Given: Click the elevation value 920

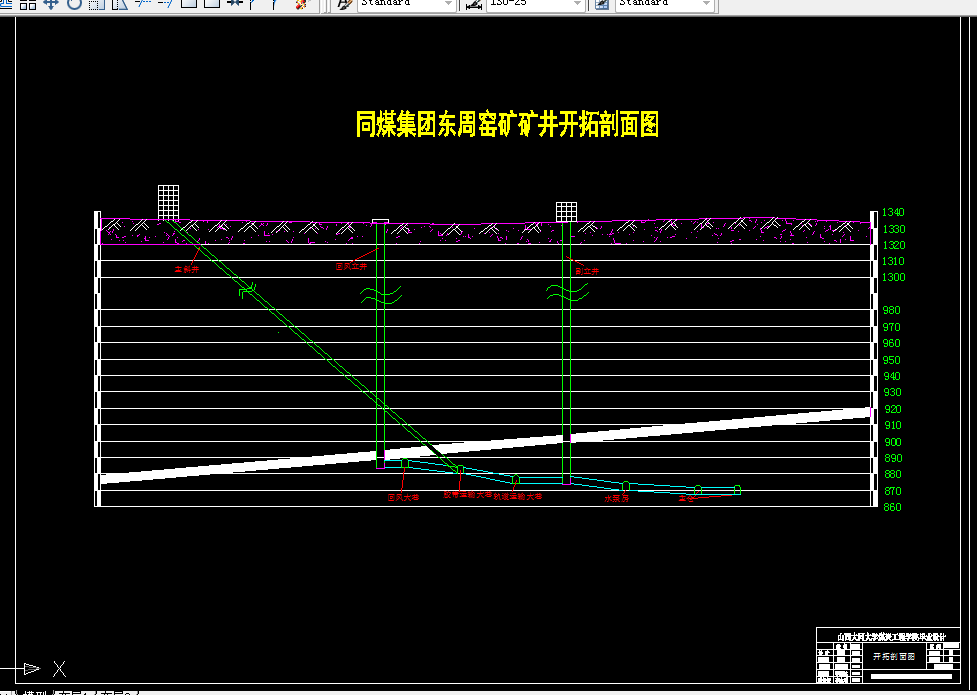Looking at the screenshot, I should point(892,410).
